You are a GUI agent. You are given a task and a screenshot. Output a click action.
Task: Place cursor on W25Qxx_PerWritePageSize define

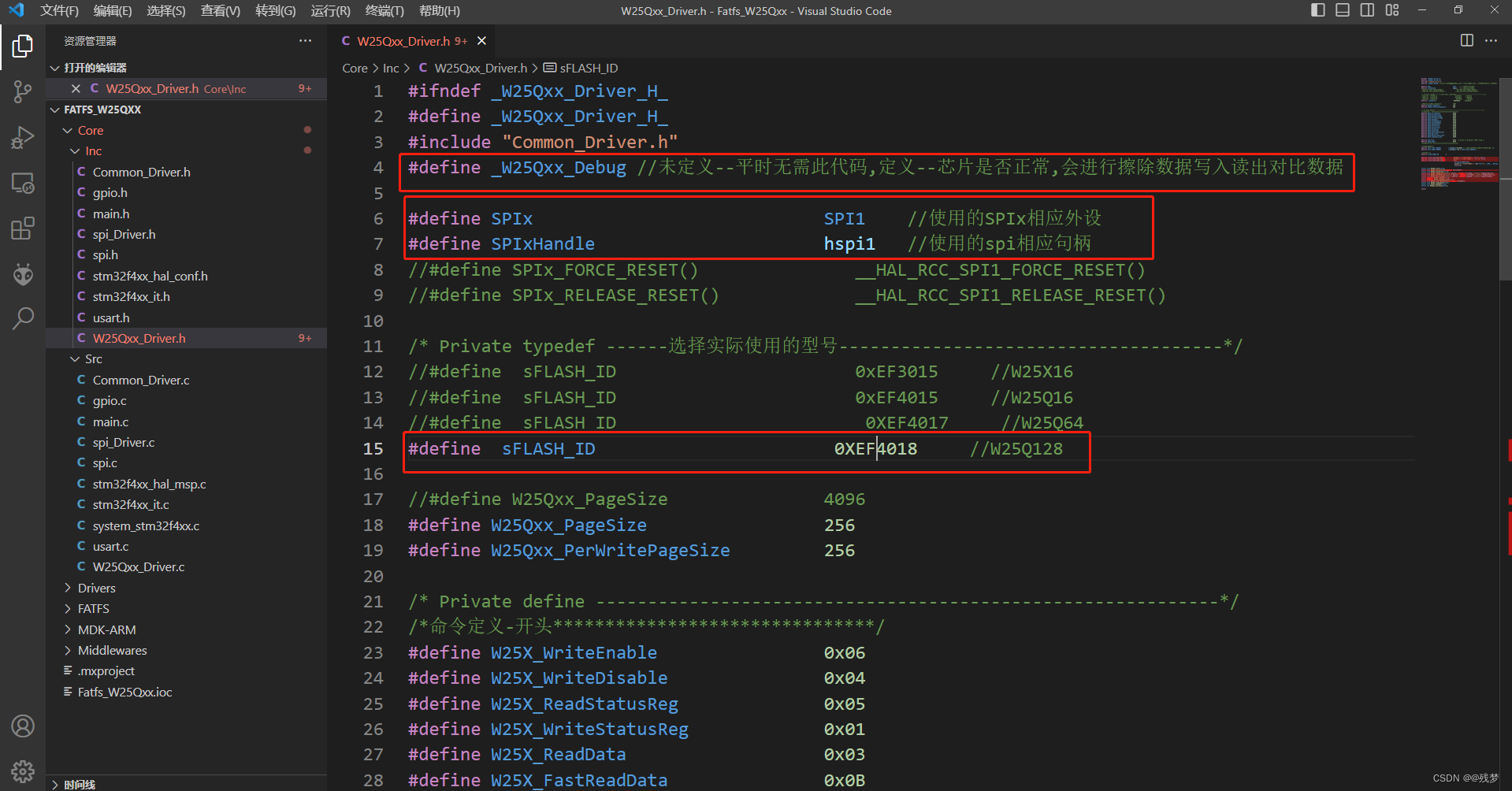(611, 550)
